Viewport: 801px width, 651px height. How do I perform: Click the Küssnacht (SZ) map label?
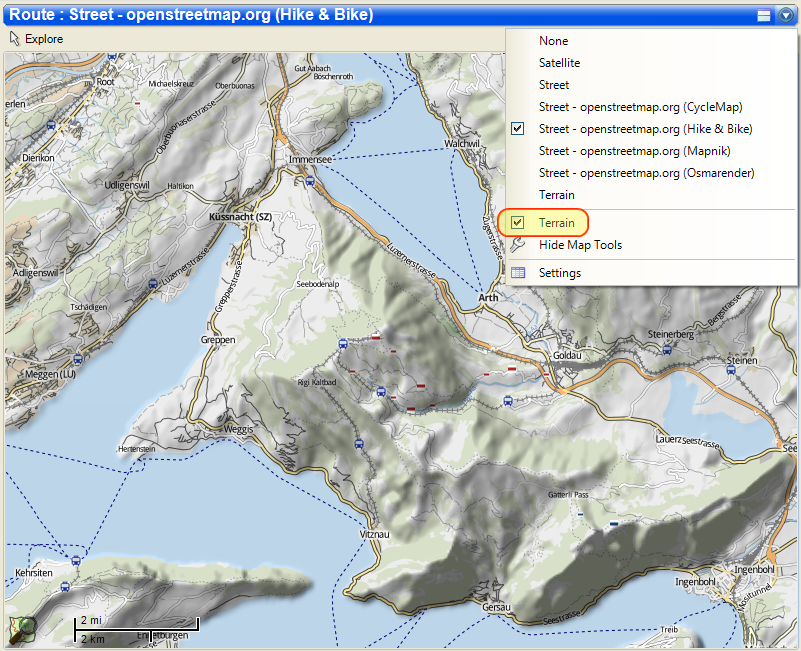point(240,217)
